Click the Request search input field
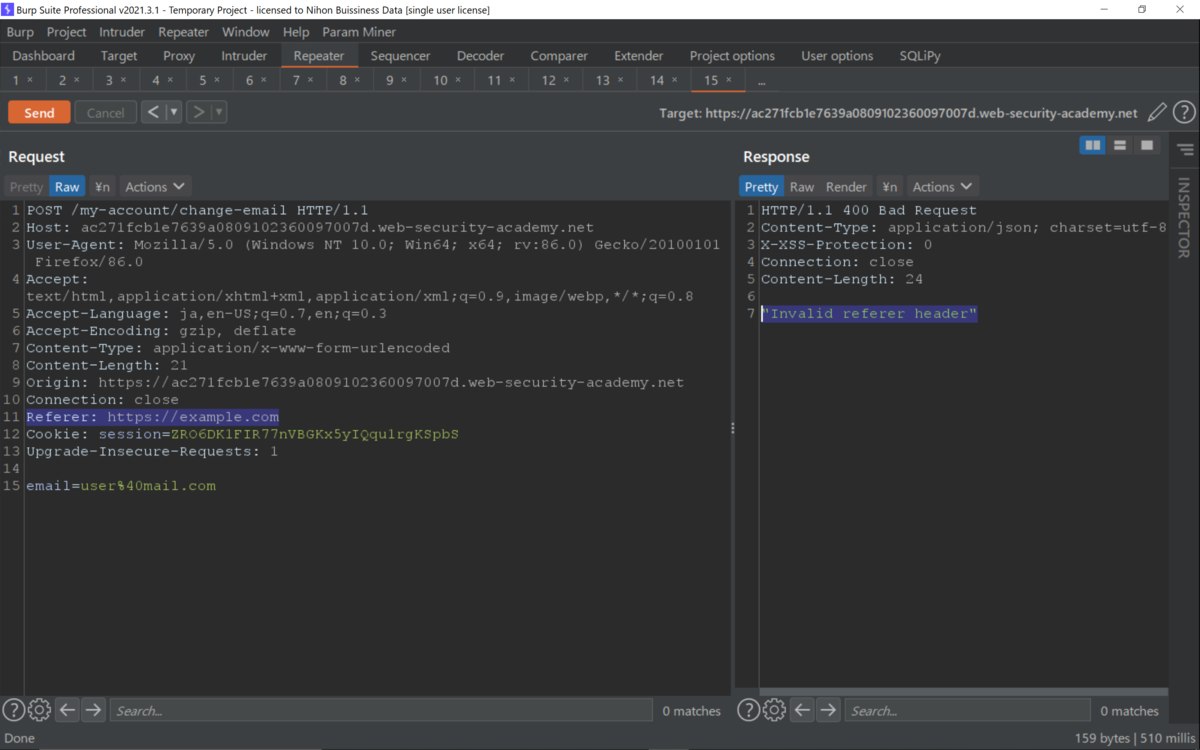The height and width of the screenshot is (750, 1200). tap(380, 710)
